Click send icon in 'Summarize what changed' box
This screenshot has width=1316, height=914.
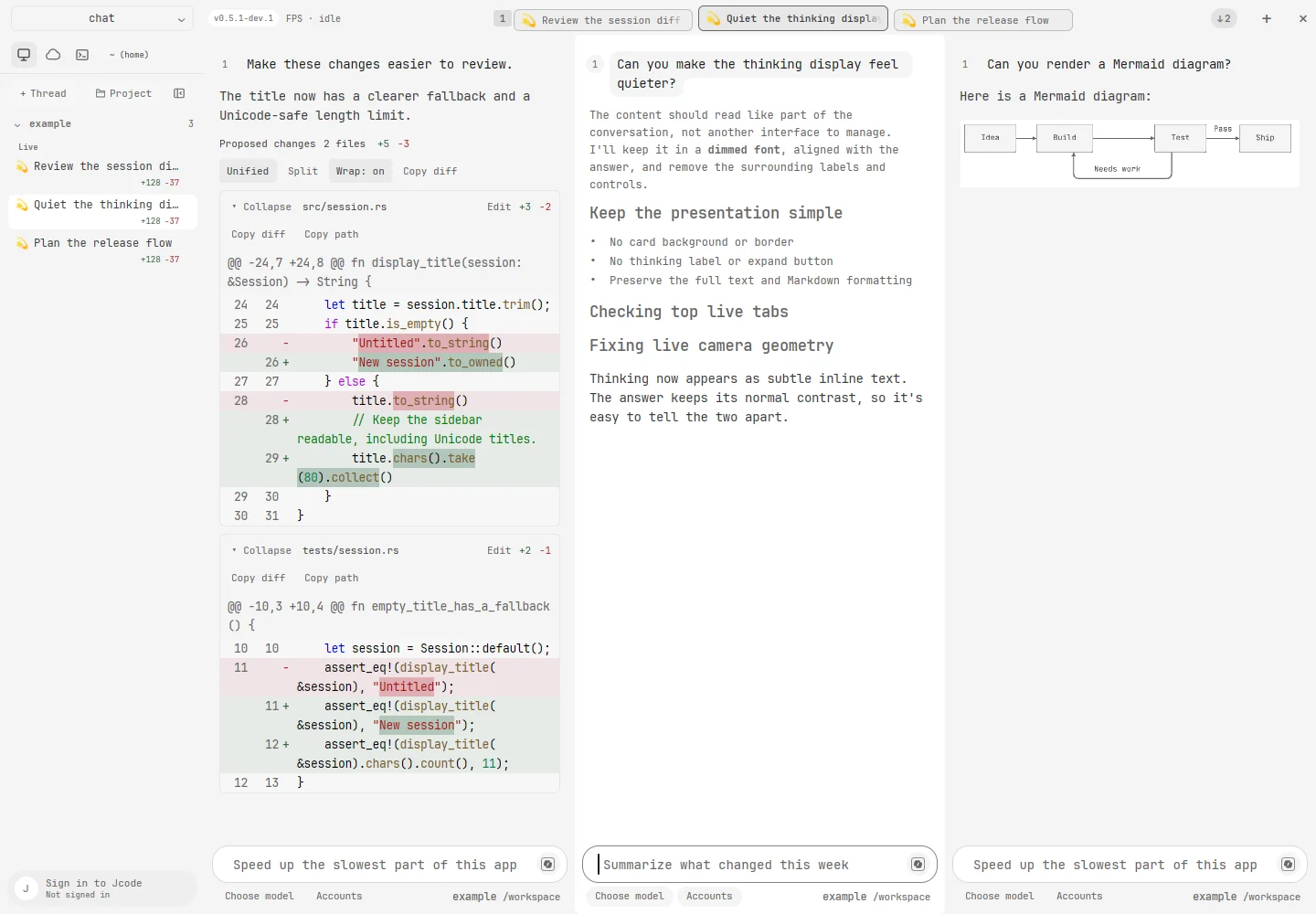click(918, 865)
